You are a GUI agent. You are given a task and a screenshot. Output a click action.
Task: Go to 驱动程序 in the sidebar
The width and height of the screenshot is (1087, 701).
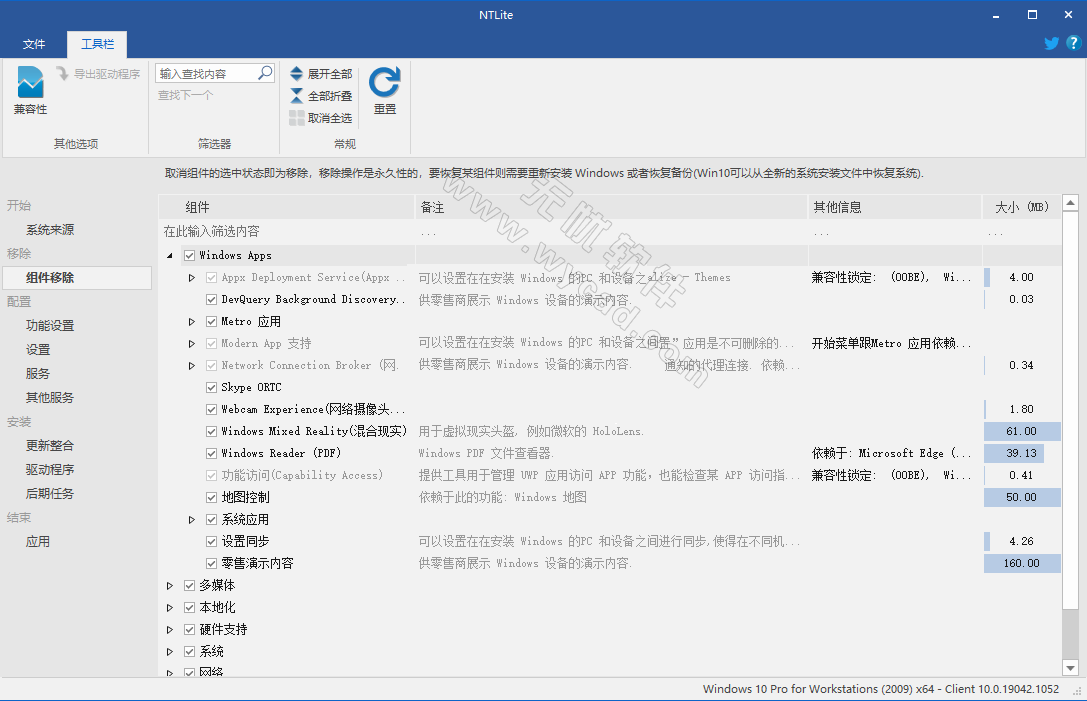(x=50, y=469)
